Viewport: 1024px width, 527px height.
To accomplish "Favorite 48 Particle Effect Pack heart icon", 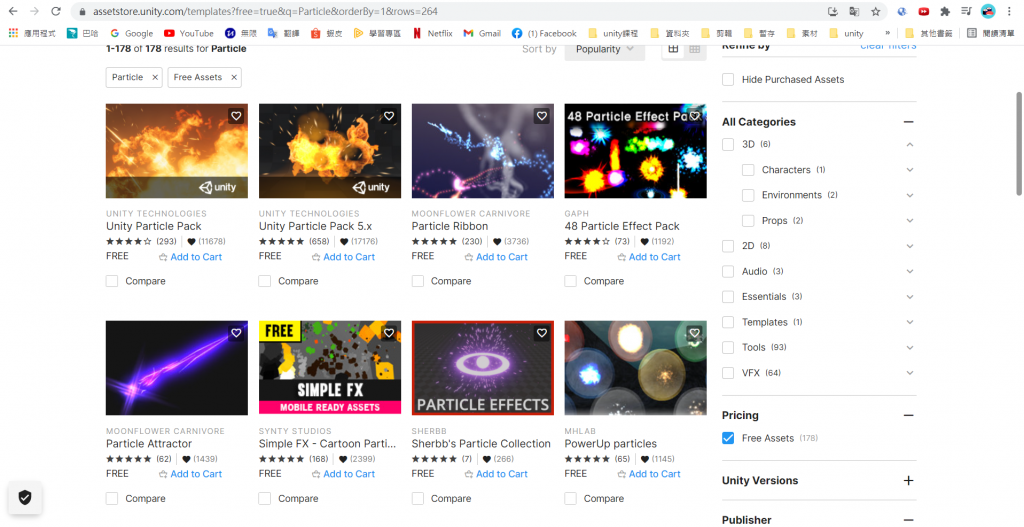I will [x=695, y=116].
